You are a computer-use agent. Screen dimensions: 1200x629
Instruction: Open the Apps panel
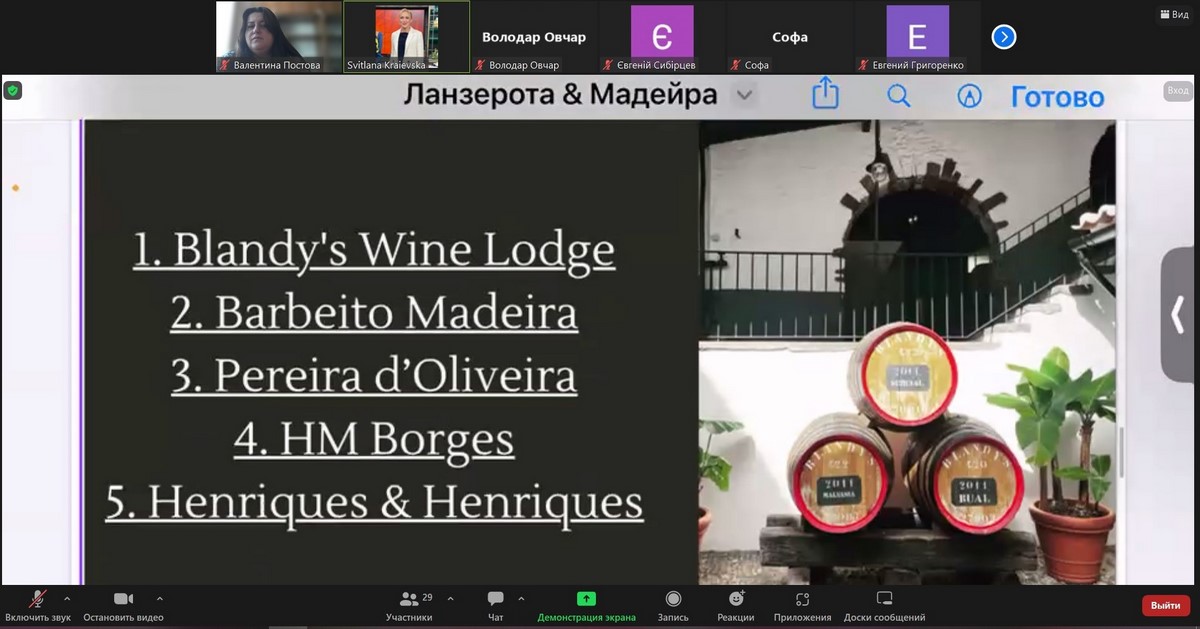(x=802, y=605)
